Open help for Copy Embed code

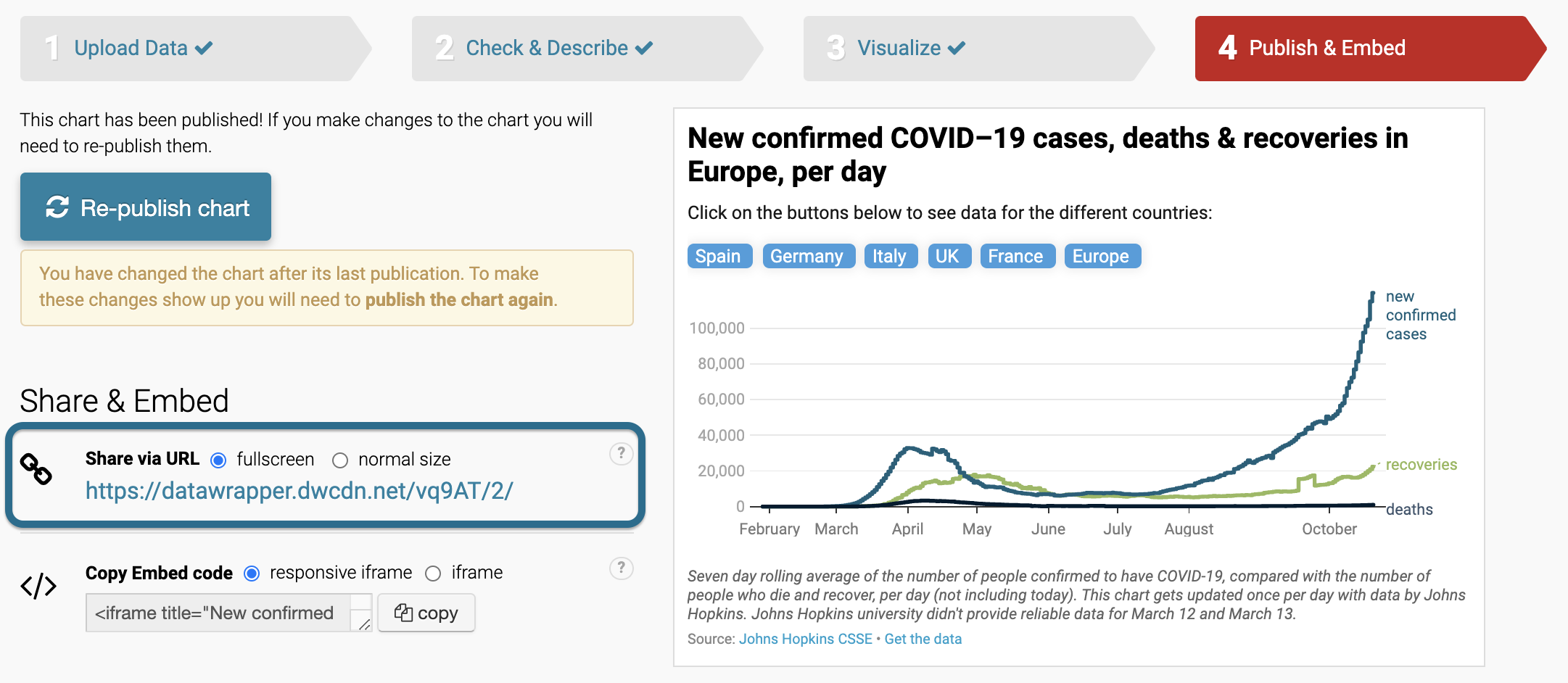click(621, 568)
